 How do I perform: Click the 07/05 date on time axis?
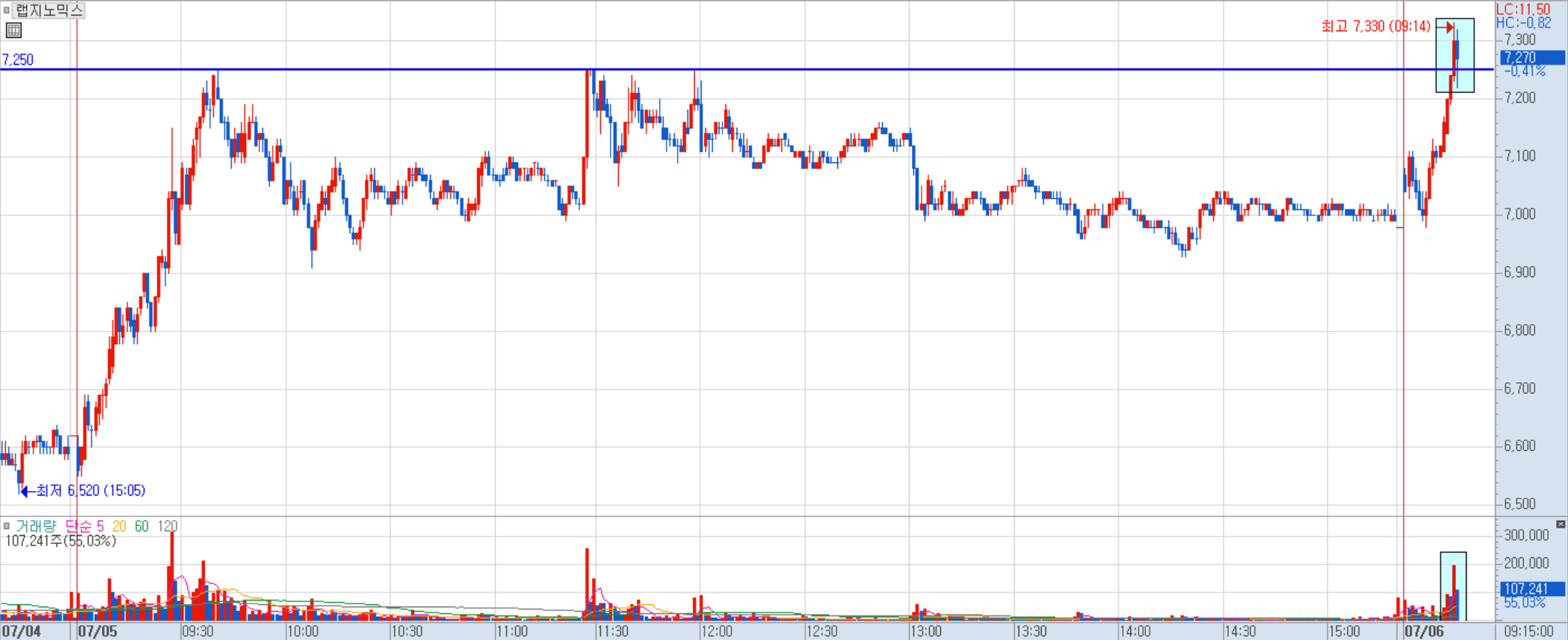[98, 632]
